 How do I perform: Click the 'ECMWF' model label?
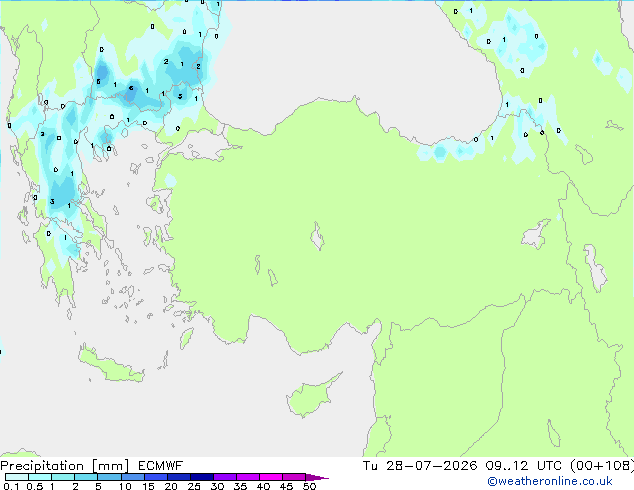(x=160, y=466)
